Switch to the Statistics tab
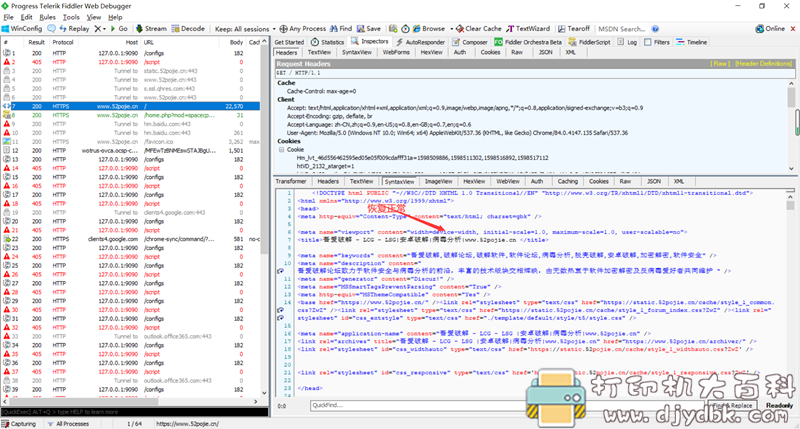Viewport: 800px width, 429px height. 328,42
